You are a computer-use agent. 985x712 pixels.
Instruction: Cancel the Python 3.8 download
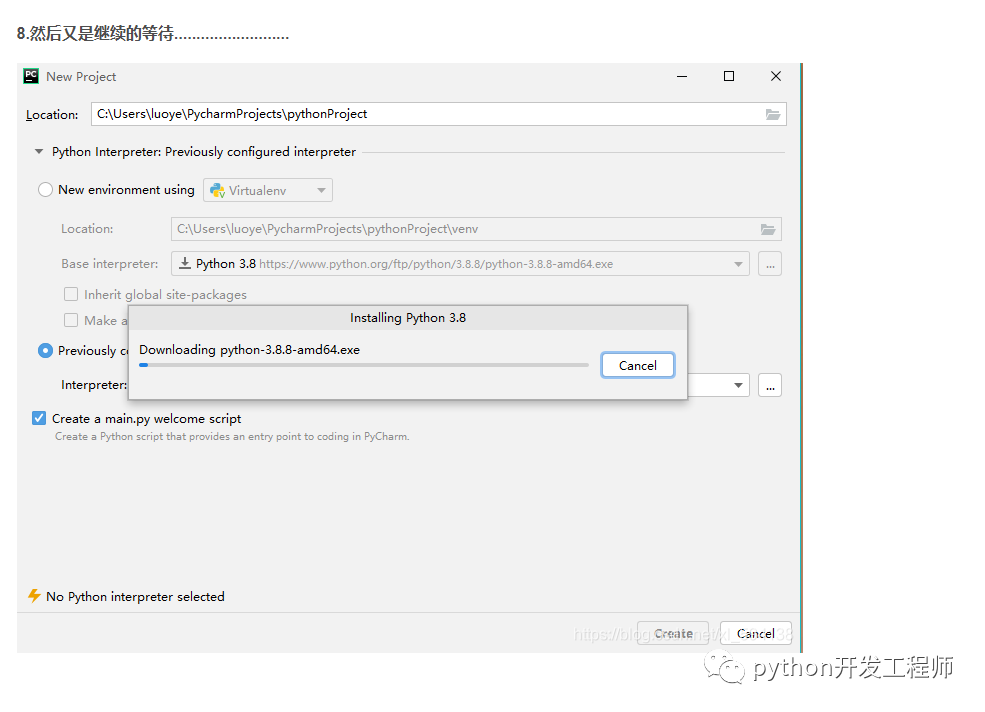point(638,365)
